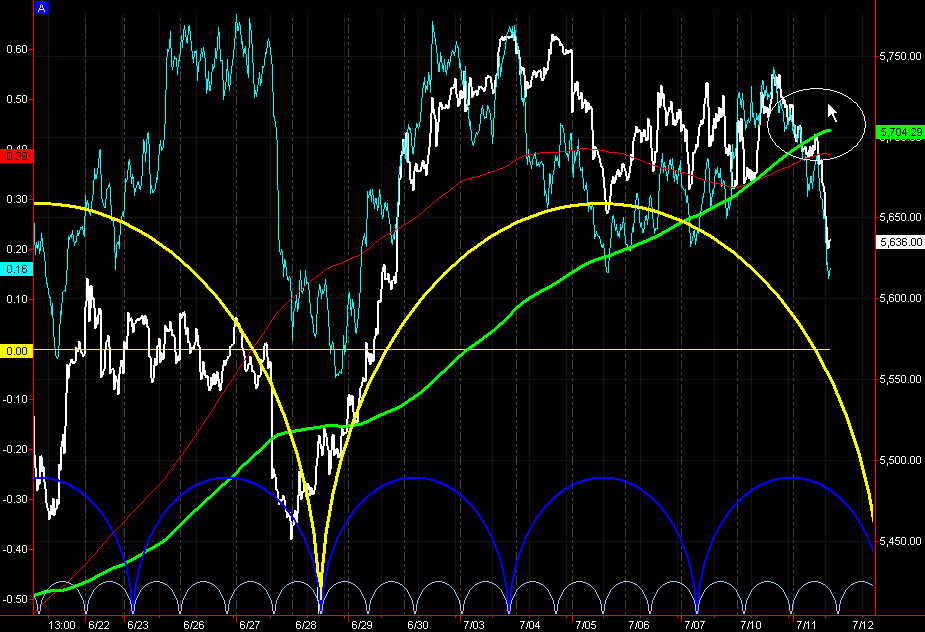This screenshot has height=632, width=925.
Task: Click the 5,550.00 price axis label
Action: (x=900, y=379)
